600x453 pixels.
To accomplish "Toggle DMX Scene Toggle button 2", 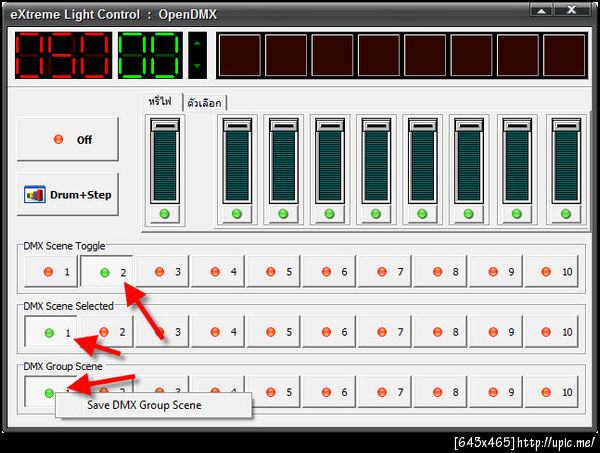I will tap(107, 272).
